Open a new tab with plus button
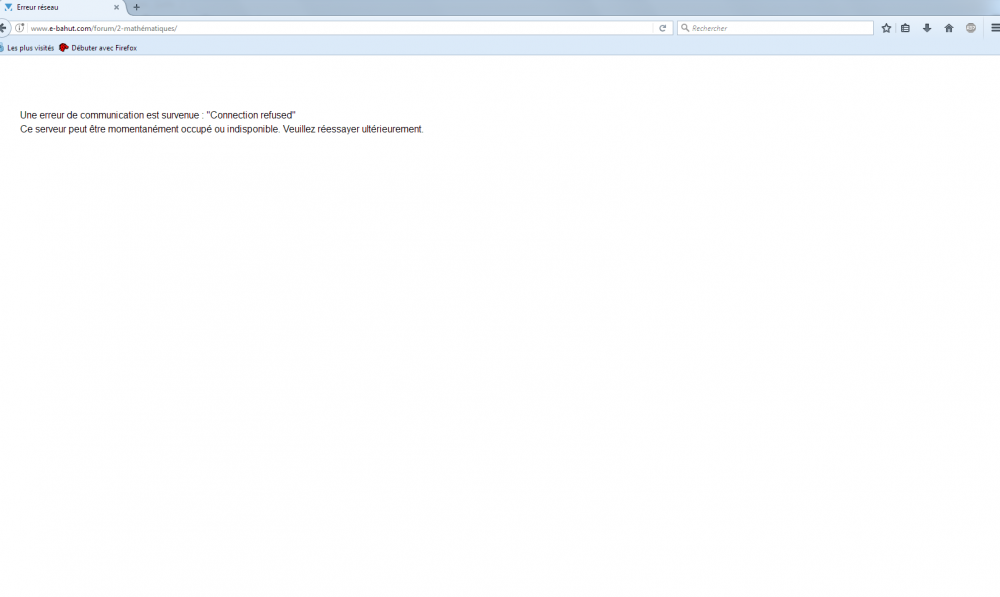 [x=137, y=7]
